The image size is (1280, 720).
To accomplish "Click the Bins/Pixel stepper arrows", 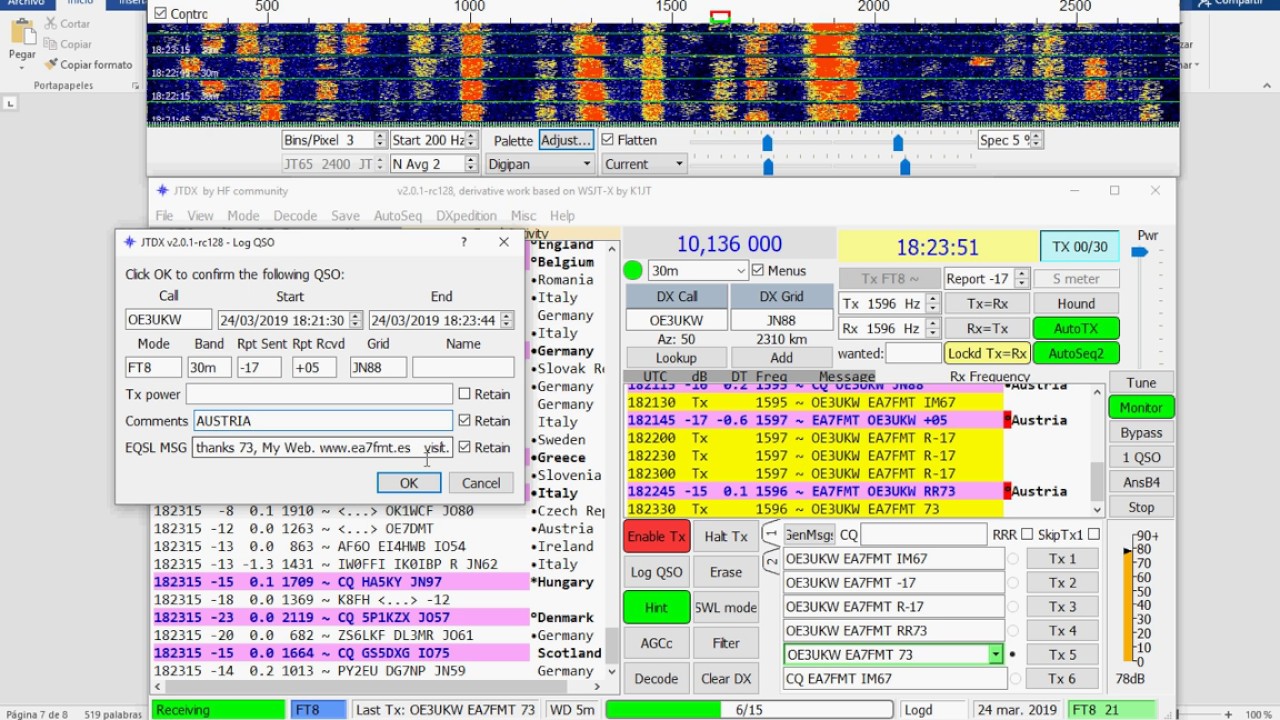I will click(x=380, y=140).
